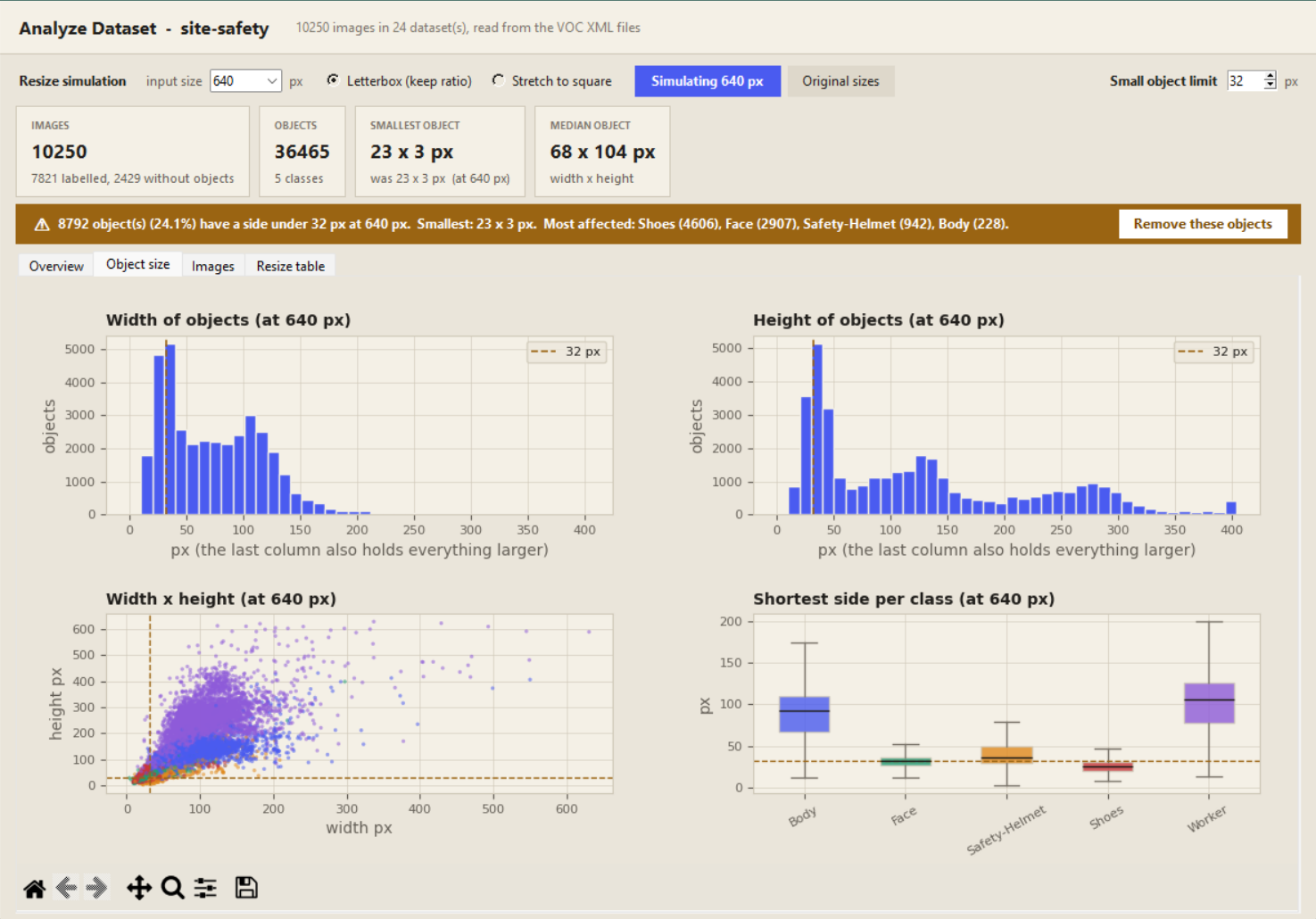Click the 36465 objects count

302,152
